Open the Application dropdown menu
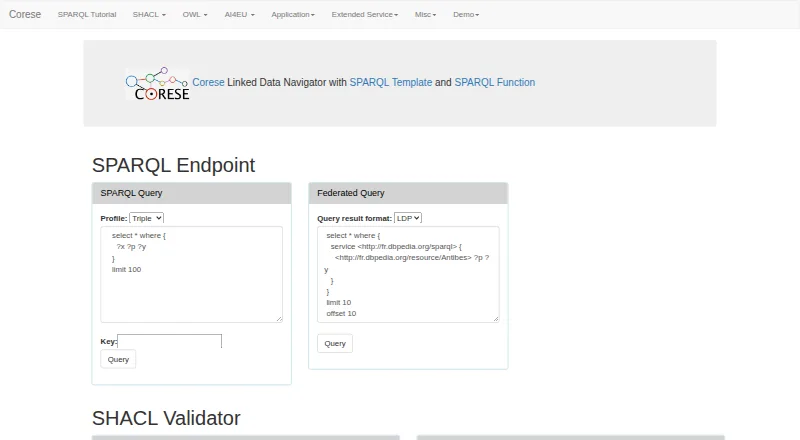 click(x=293, y=14)
